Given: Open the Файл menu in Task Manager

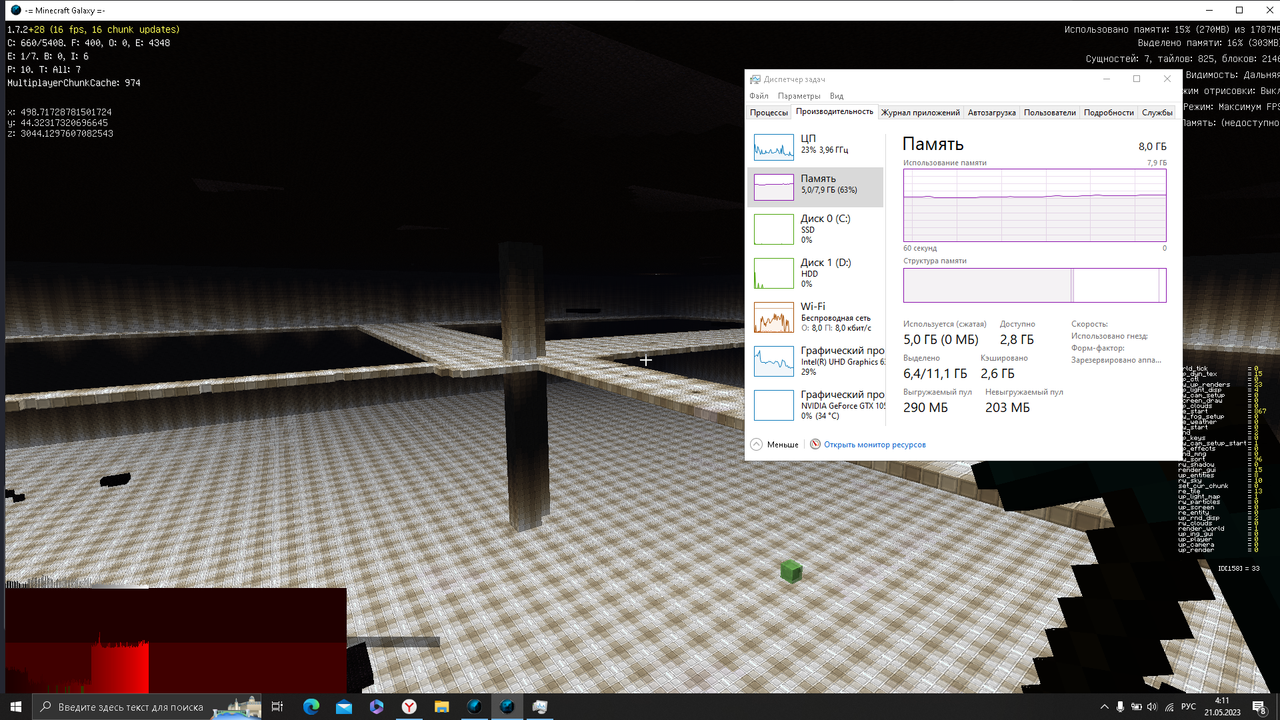Looking at the screenshot, I should pos(759,96).
